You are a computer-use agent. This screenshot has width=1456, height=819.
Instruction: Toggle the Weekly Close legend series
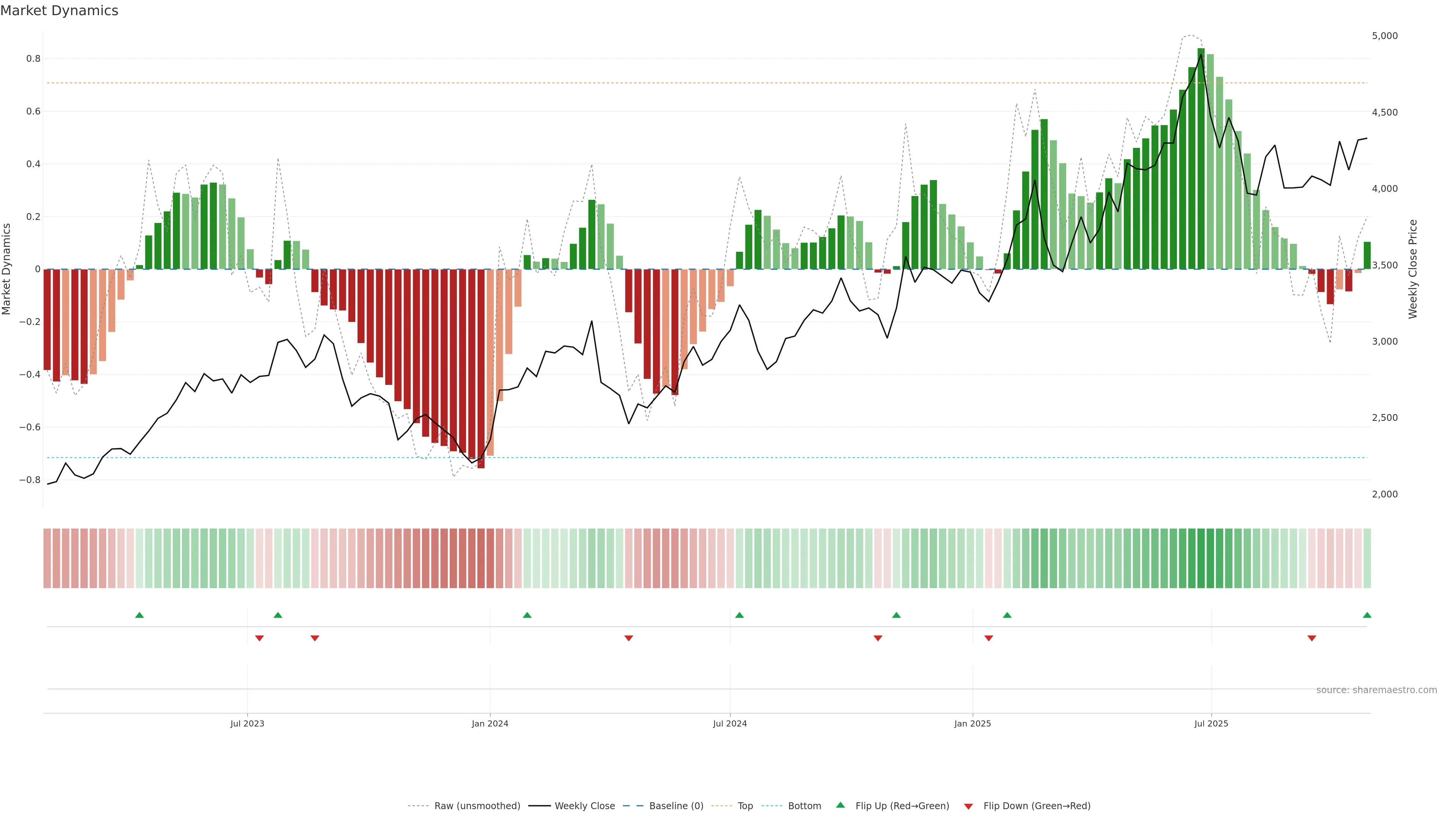(x=584, y=806)
